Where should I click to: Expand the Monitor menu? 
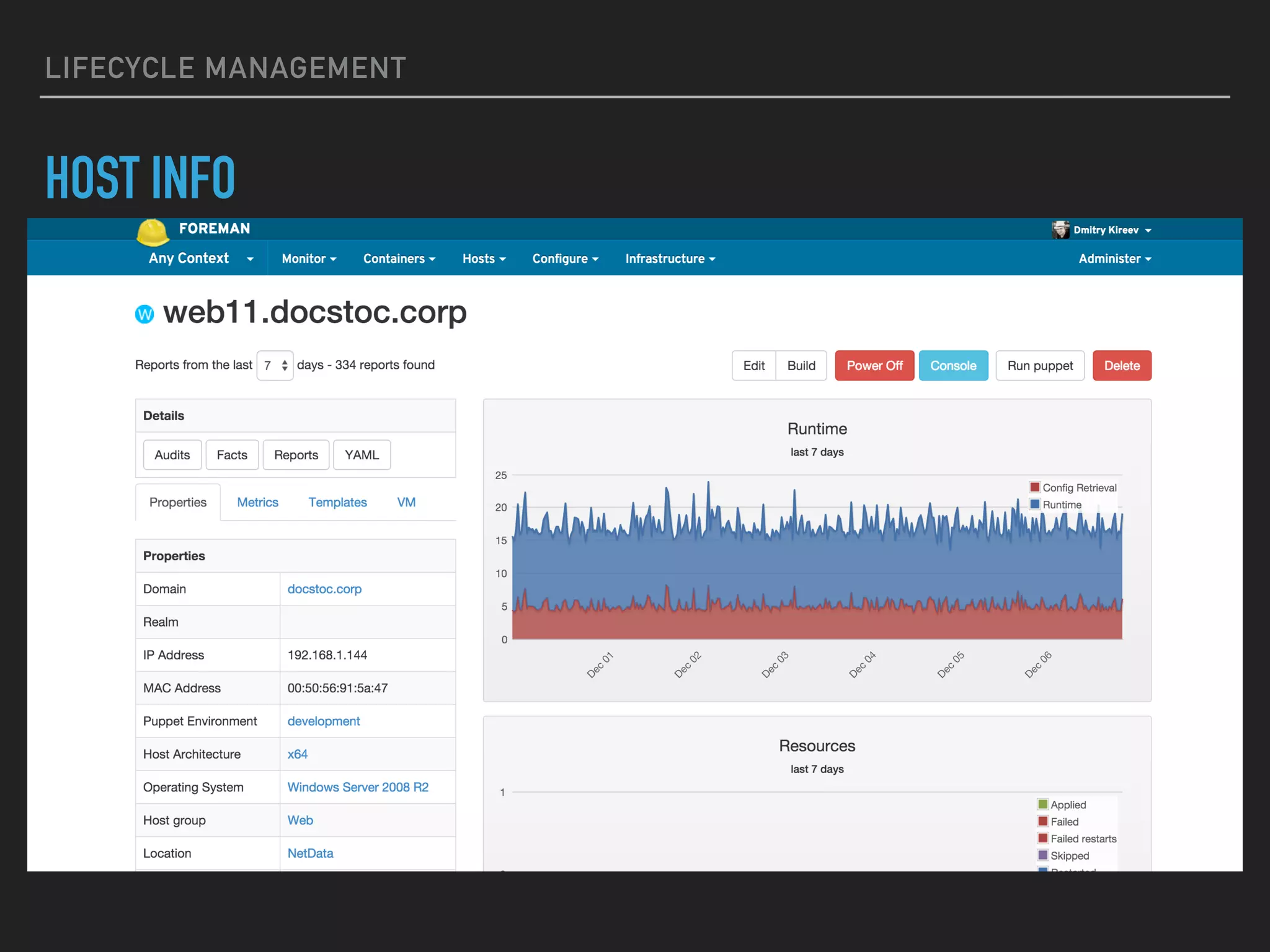click(x=309, y=258)
